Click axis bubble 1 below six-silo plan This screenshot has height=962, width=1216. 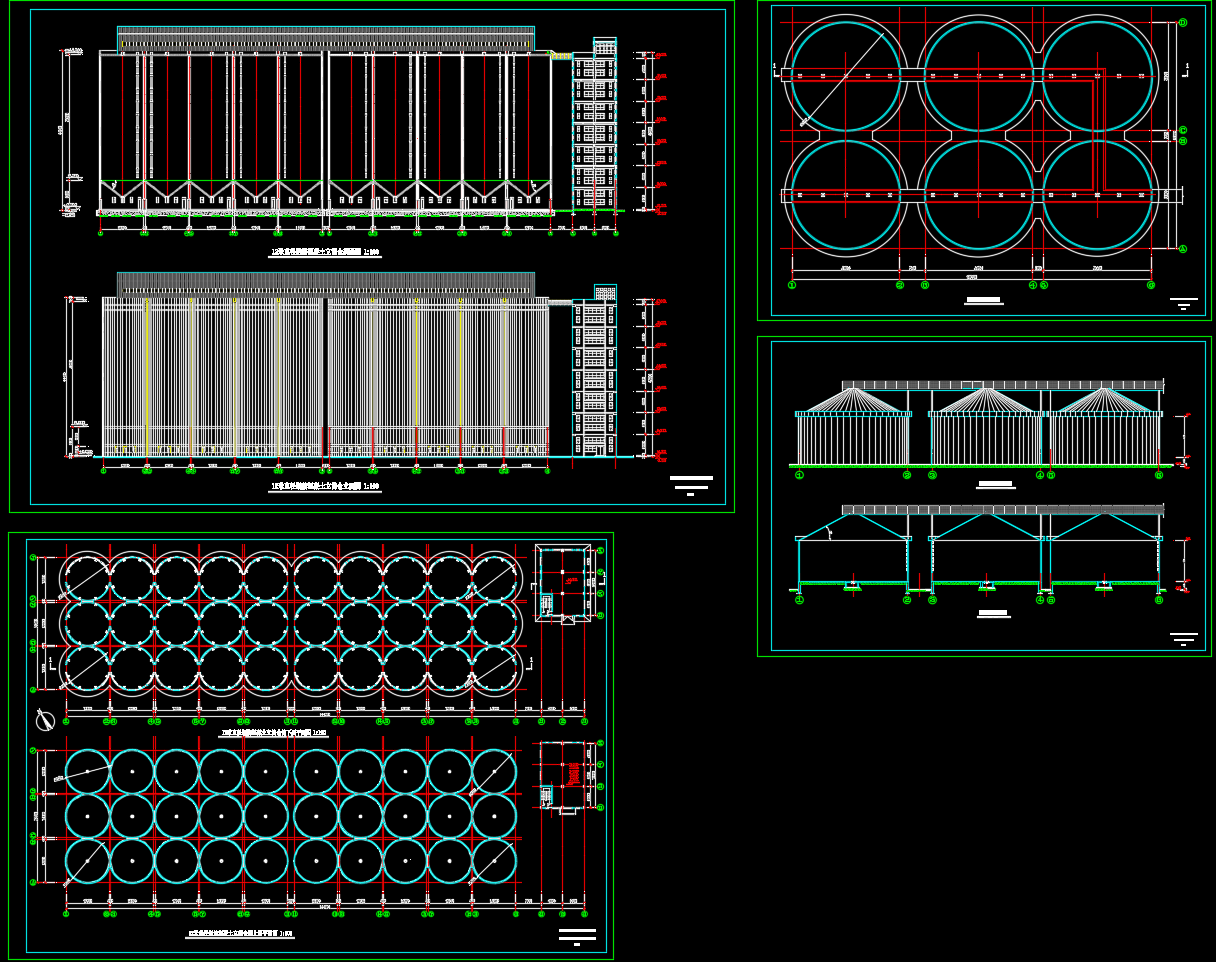(x=792, y=285)
